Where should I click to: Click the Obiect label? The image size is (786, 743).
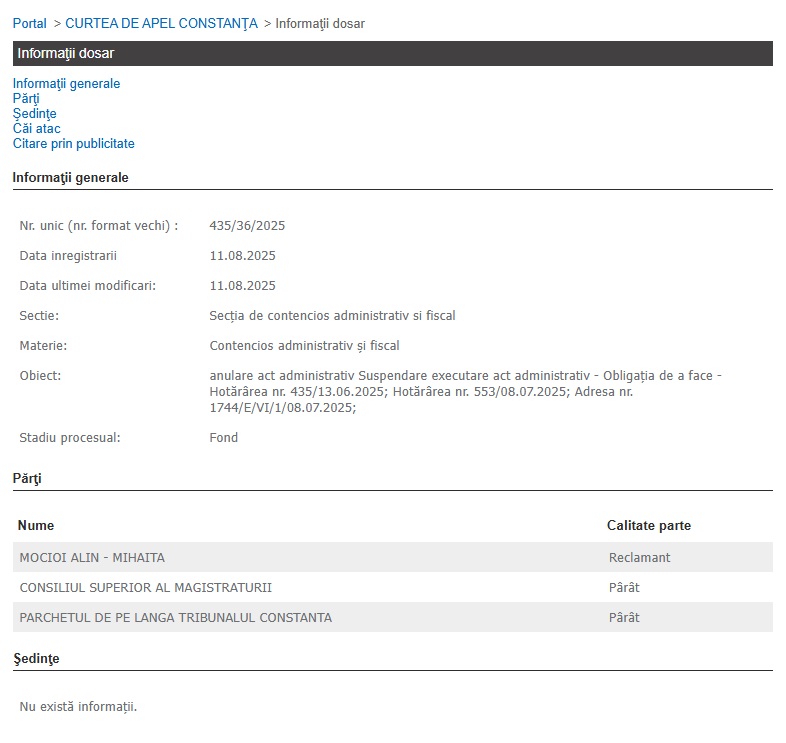click(x=40, y=376)
